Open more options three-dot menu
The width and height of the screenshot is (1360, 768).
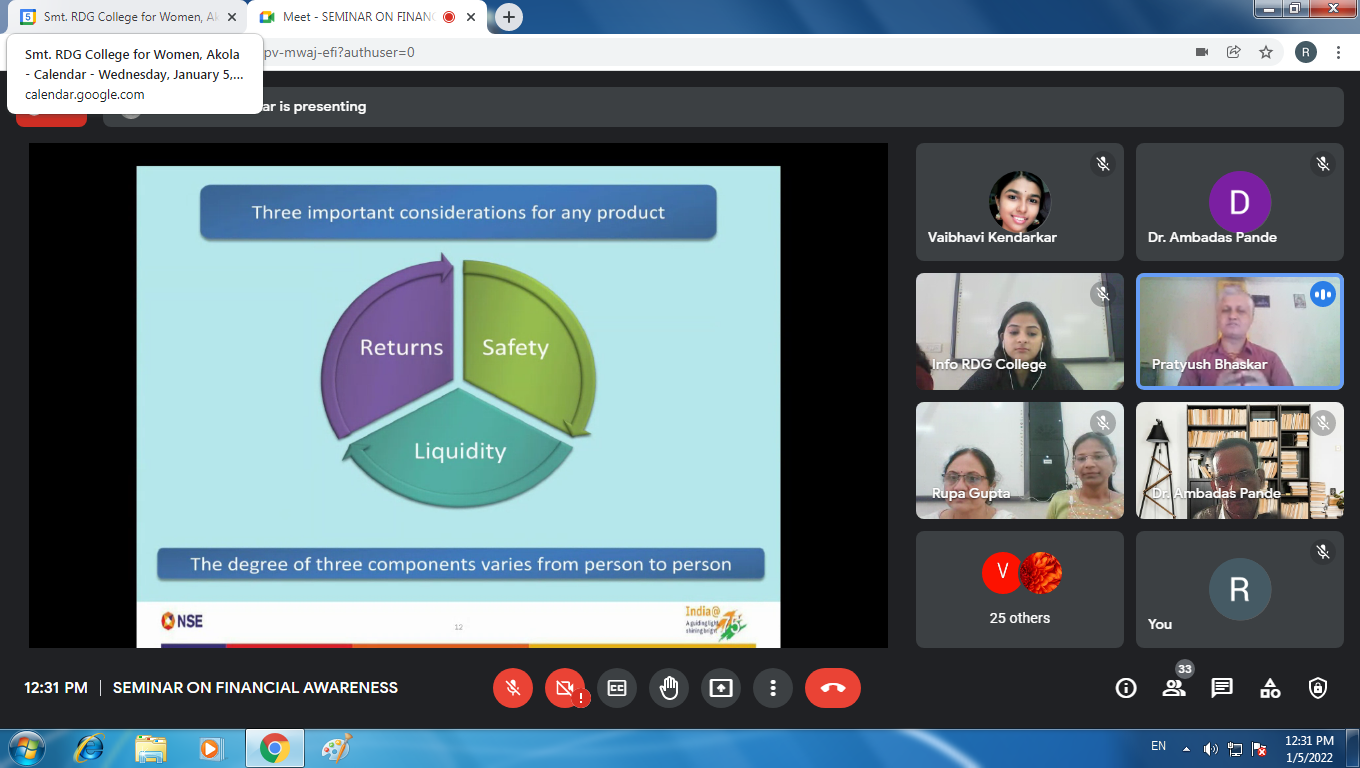pos(773,688)
